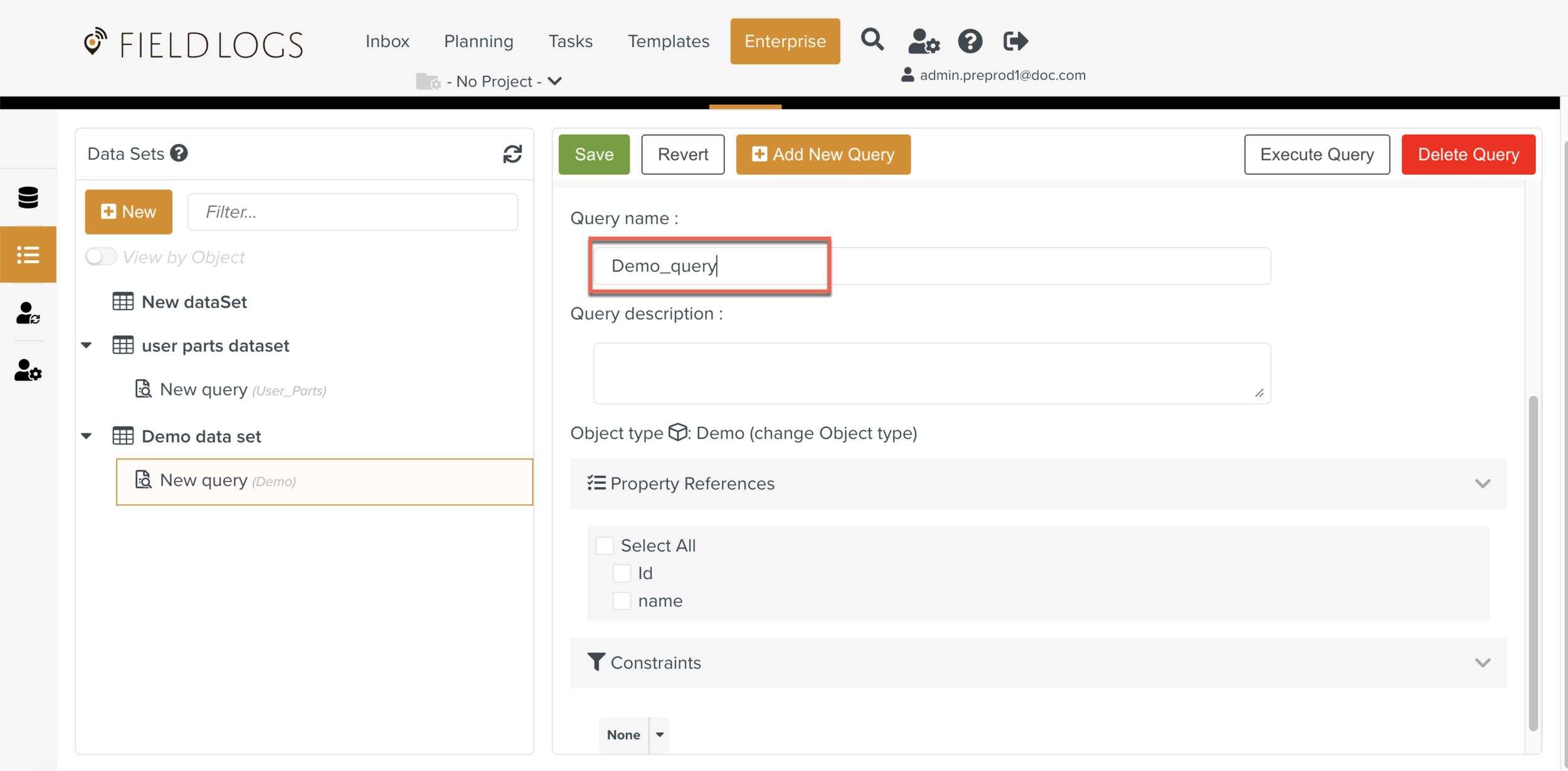The width and height of the screenshot is (1568, 771).
Task: Toggle the View by Object switch
Action: pos(100,257)
